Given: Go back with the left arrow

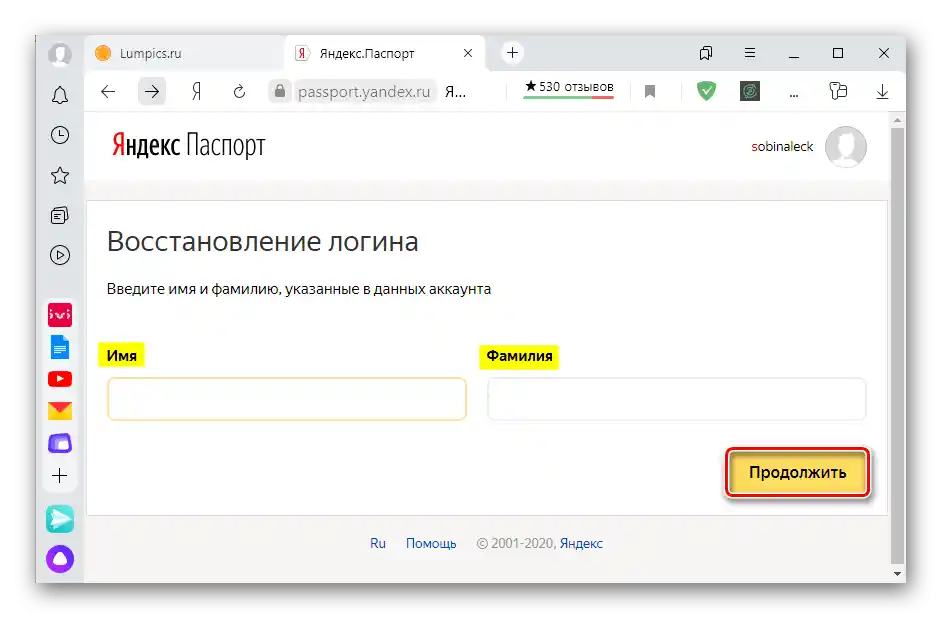Looking at the screenshot, I should point(108,92).
